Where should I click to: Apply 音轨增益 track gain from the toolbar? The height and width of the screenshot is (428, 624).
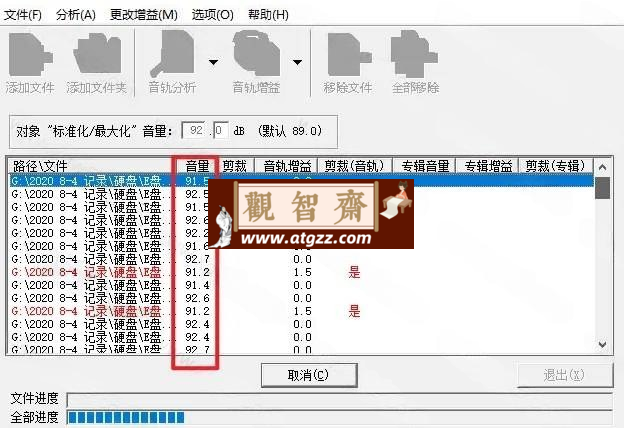click(256, 63)
